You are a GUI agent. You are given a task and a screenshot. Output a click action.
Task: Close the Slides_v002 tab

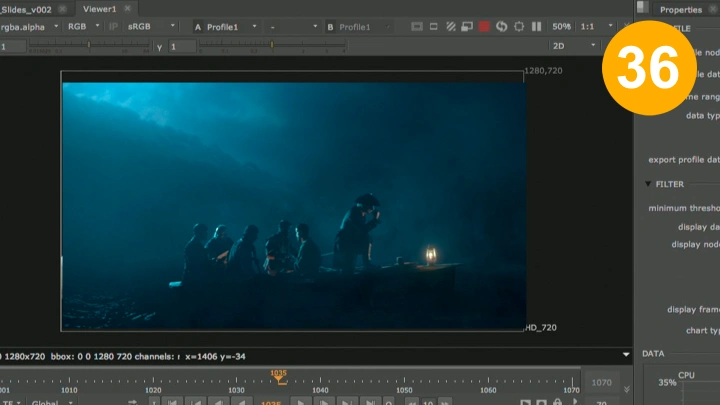62,9
